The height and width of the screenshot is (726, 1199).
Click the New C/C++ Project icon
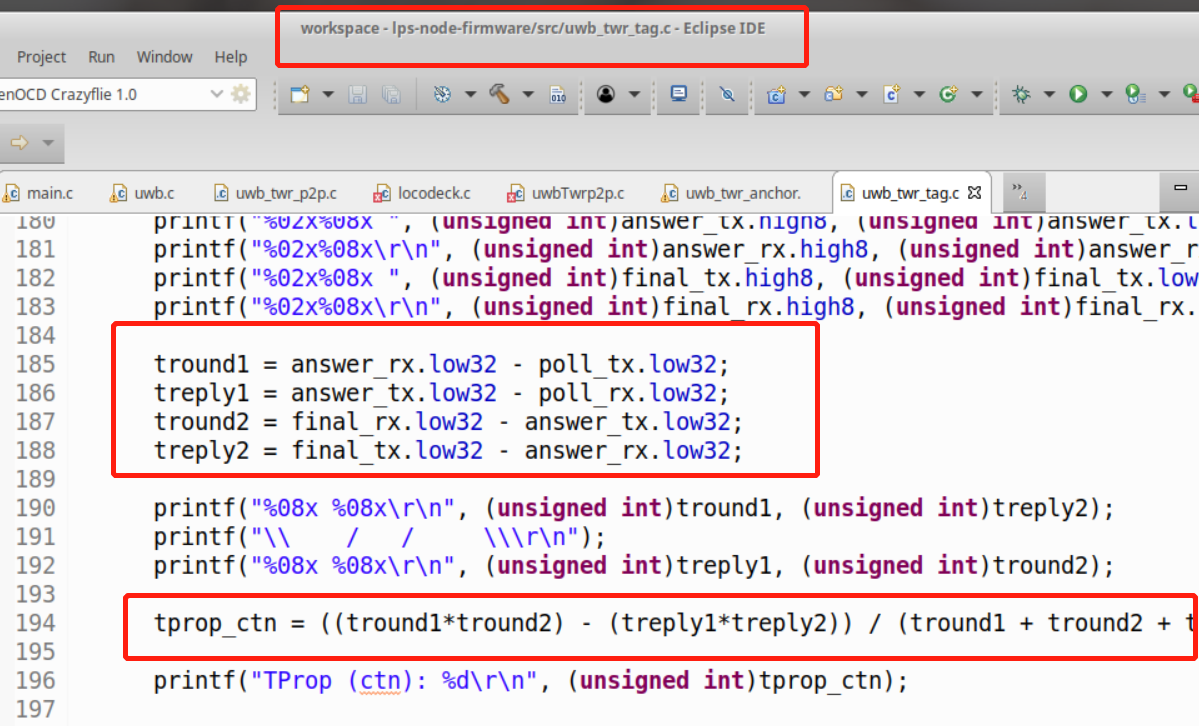point(776,94)
